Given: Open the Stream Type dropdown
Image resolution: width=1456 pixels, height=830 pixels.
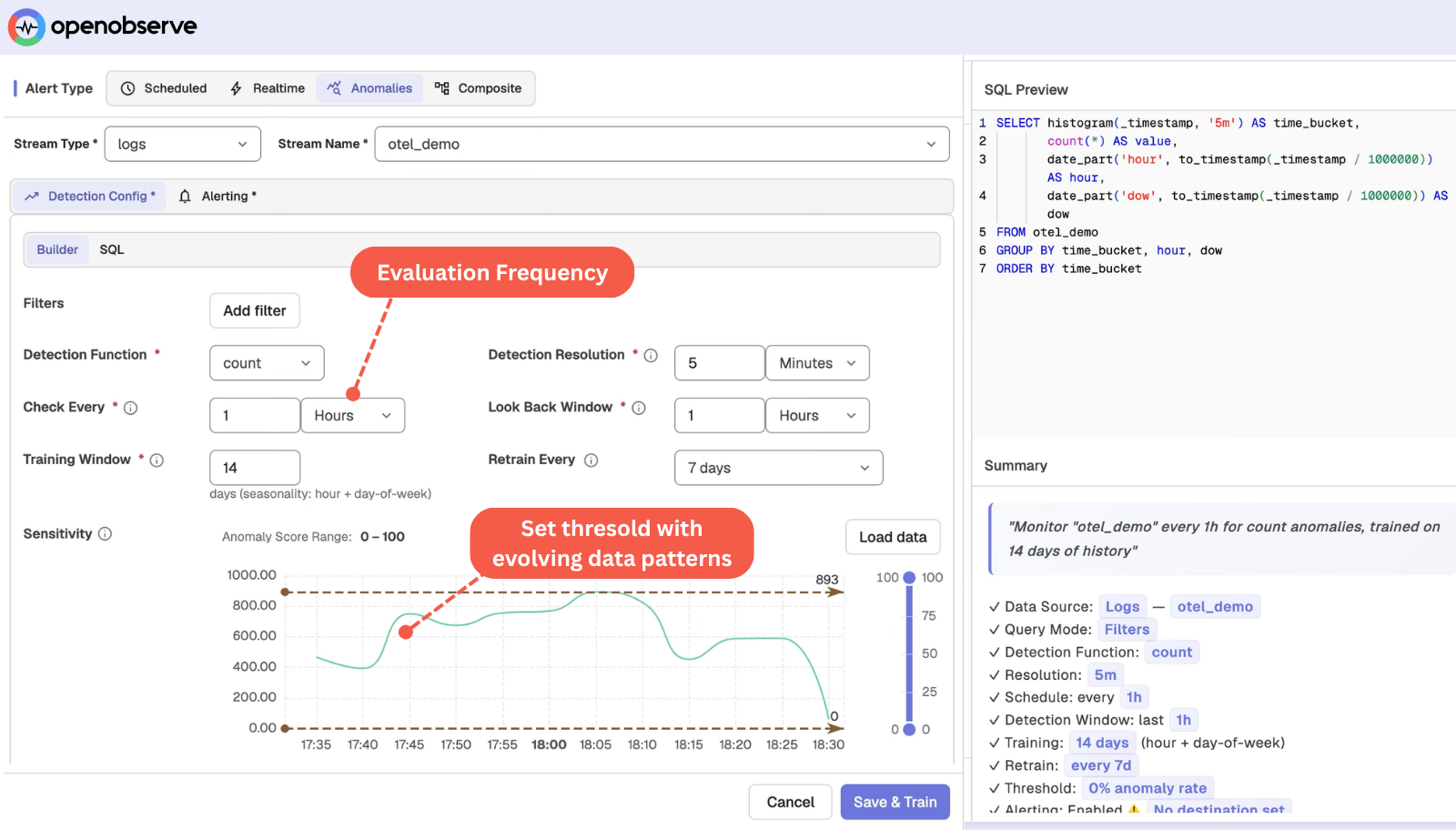Looking at the screenshot, I should point(183,144).
